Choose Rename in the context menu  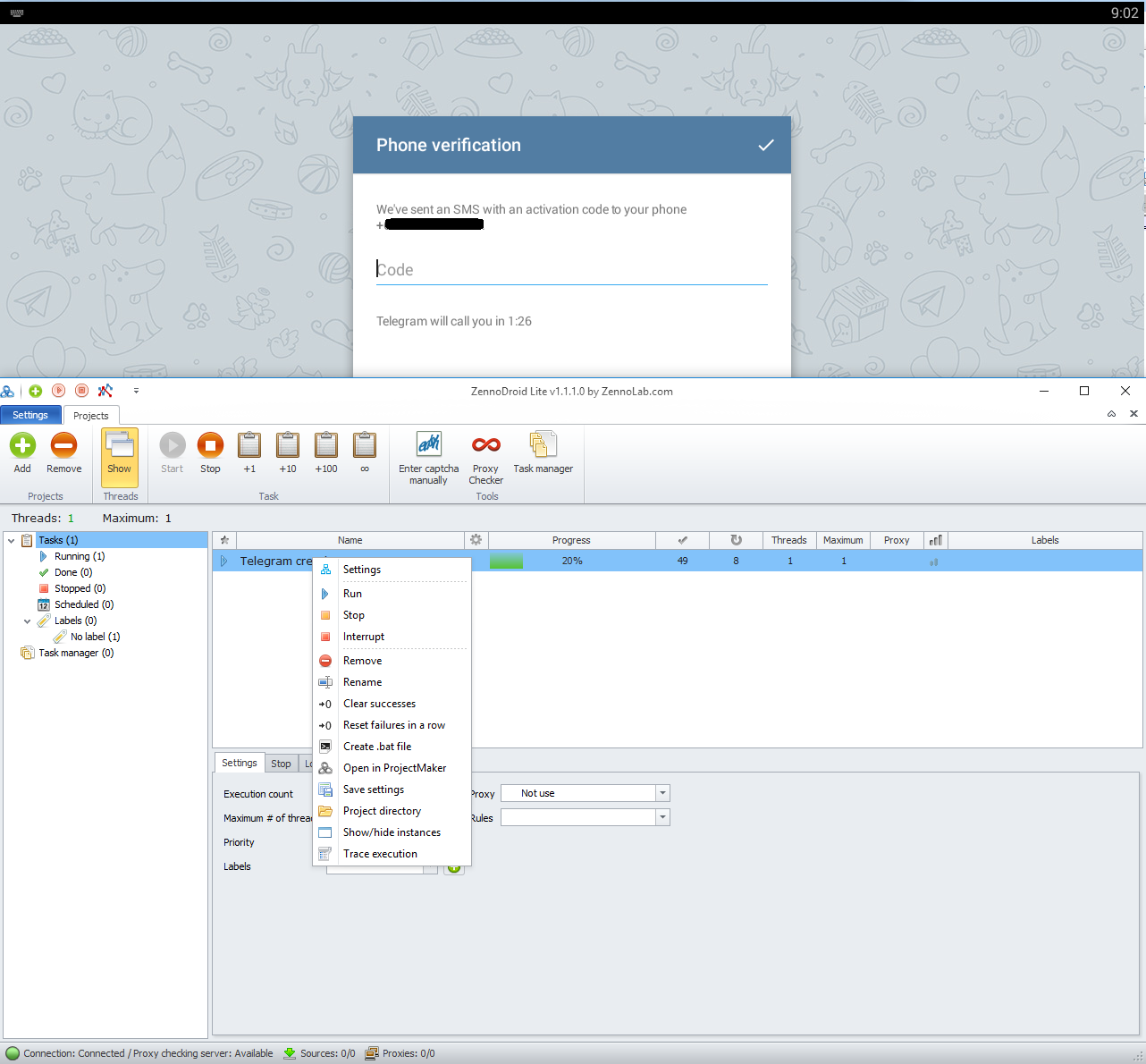pyautogui.click(x=392, y=682)
